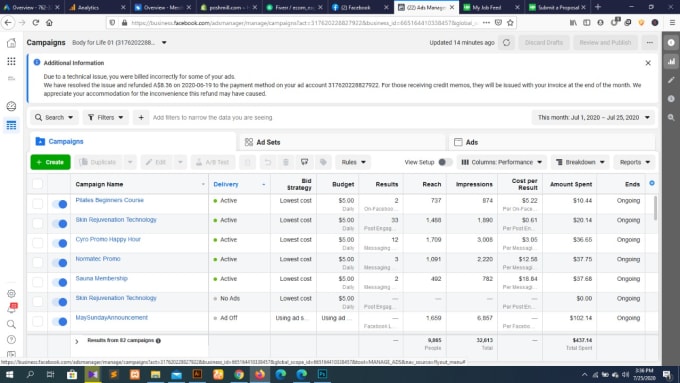Screen dimensions: 680x383
Task: Bookmark this page with the star icon
Action: [510, 23]
